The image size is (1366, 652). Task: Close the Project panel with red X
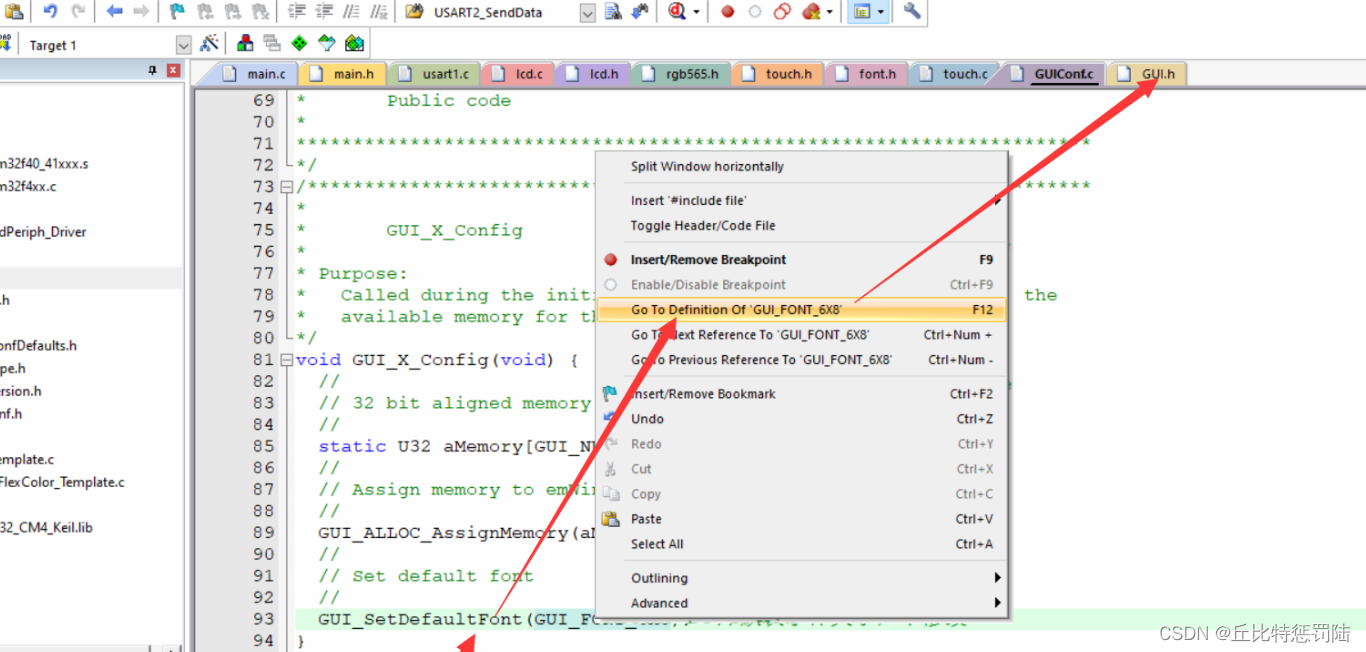tap(174, 71)
